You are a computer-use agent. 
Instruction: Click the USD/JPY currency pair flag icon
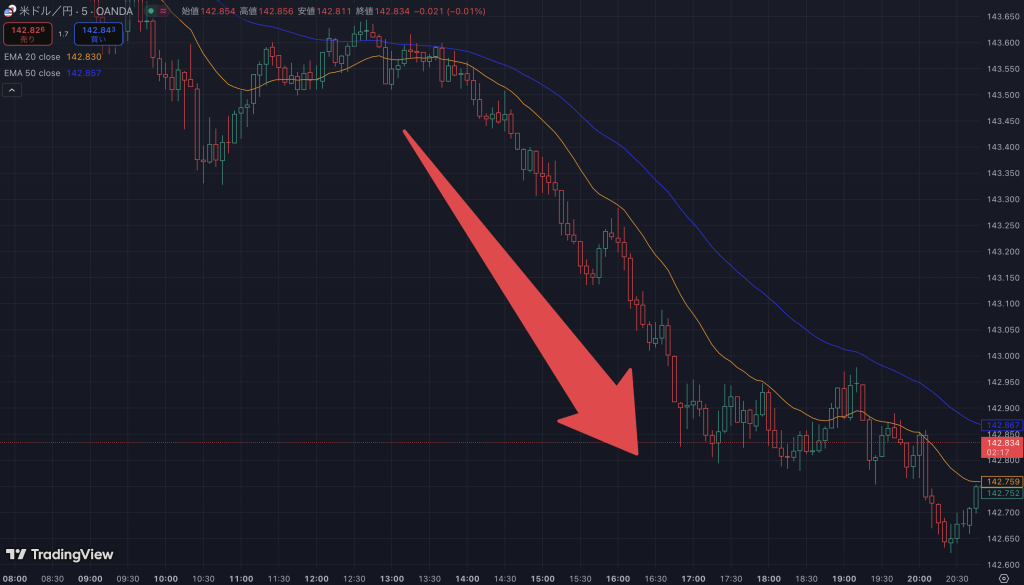click(x=10, y=12)
